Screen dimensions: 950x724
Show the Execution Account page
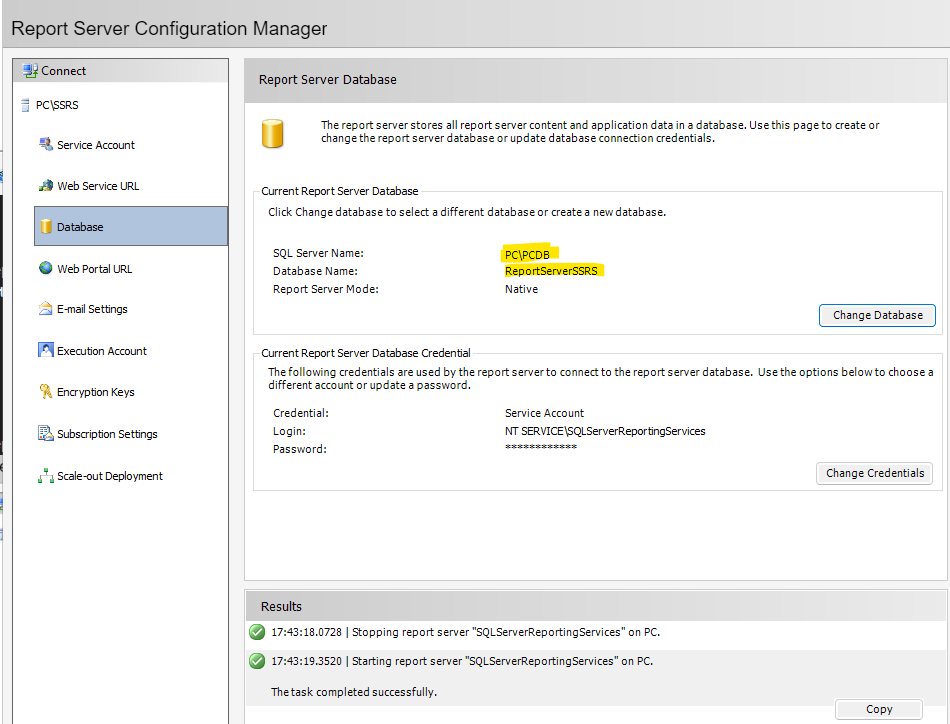(x=102, y=351)
